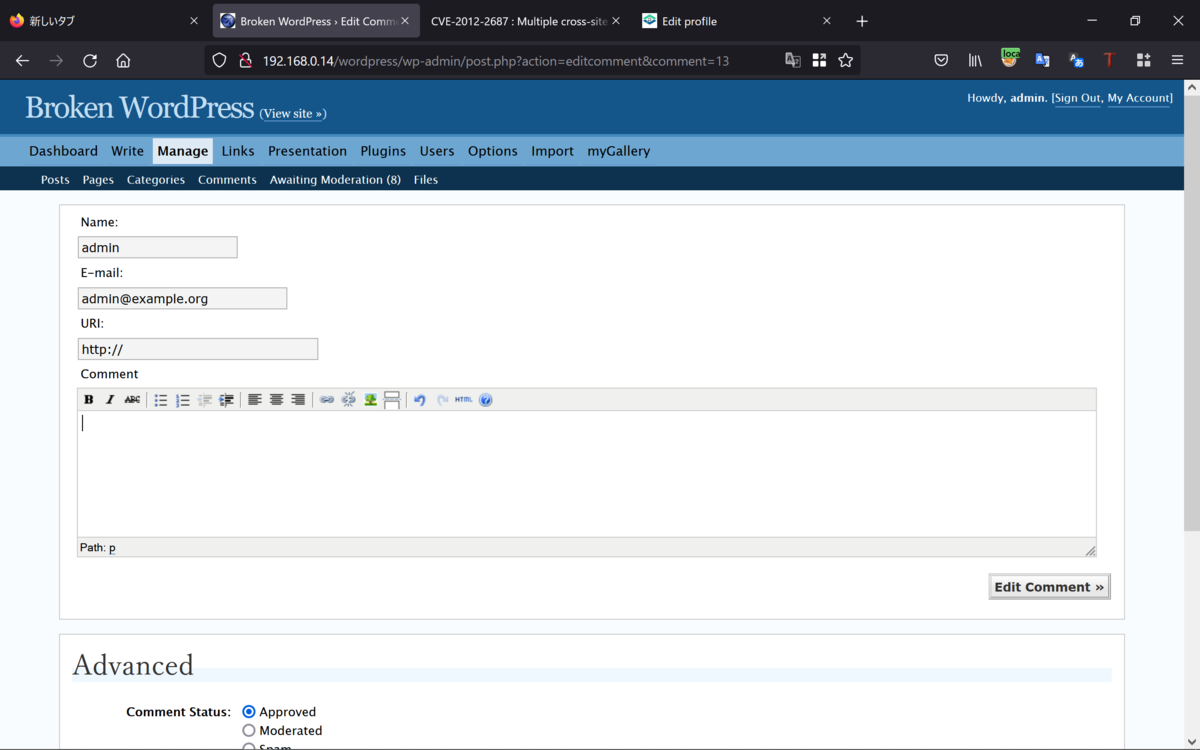The height and width of the screenshot is (750, 1200).
Task: Insert an unordered bullet list
Action: (161, 400)
